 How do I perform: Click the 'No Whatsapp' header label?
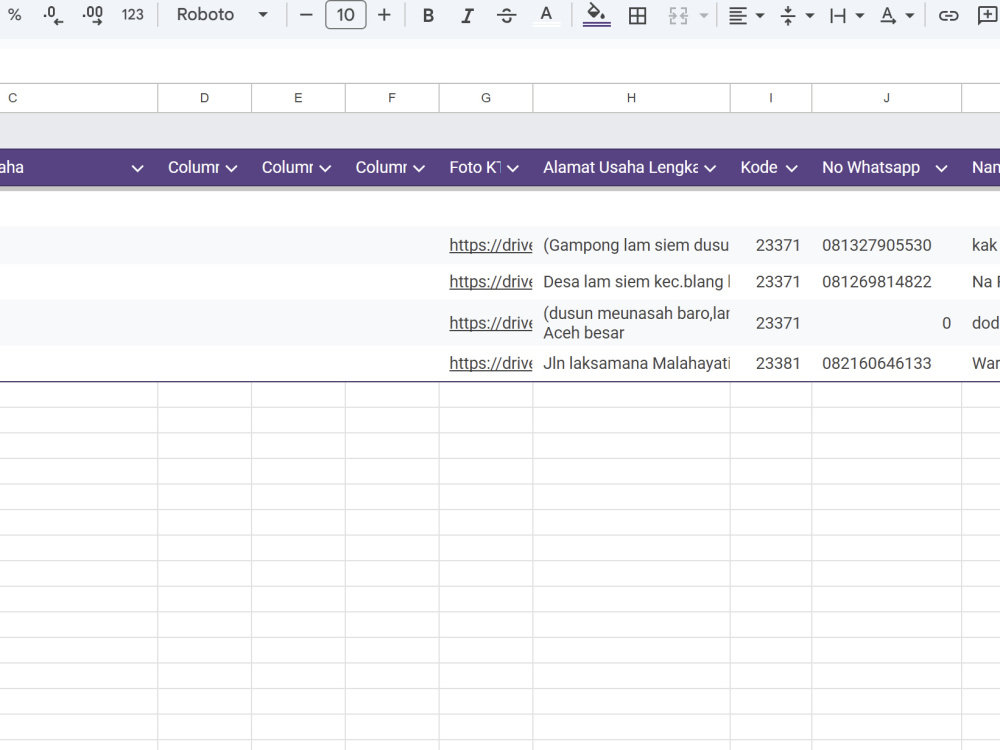871,168
